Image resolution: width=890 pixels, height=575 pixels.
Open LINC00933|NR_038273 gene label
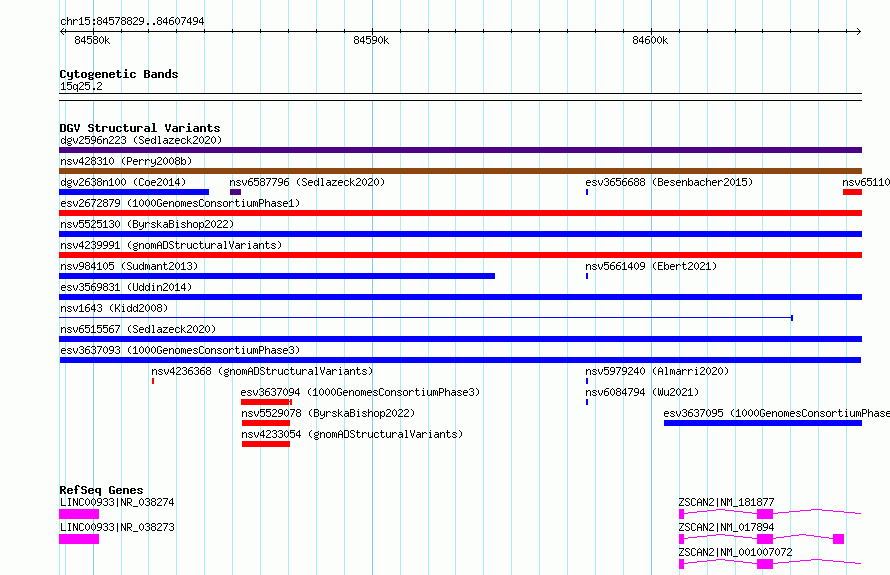click(x=117, y=527)
